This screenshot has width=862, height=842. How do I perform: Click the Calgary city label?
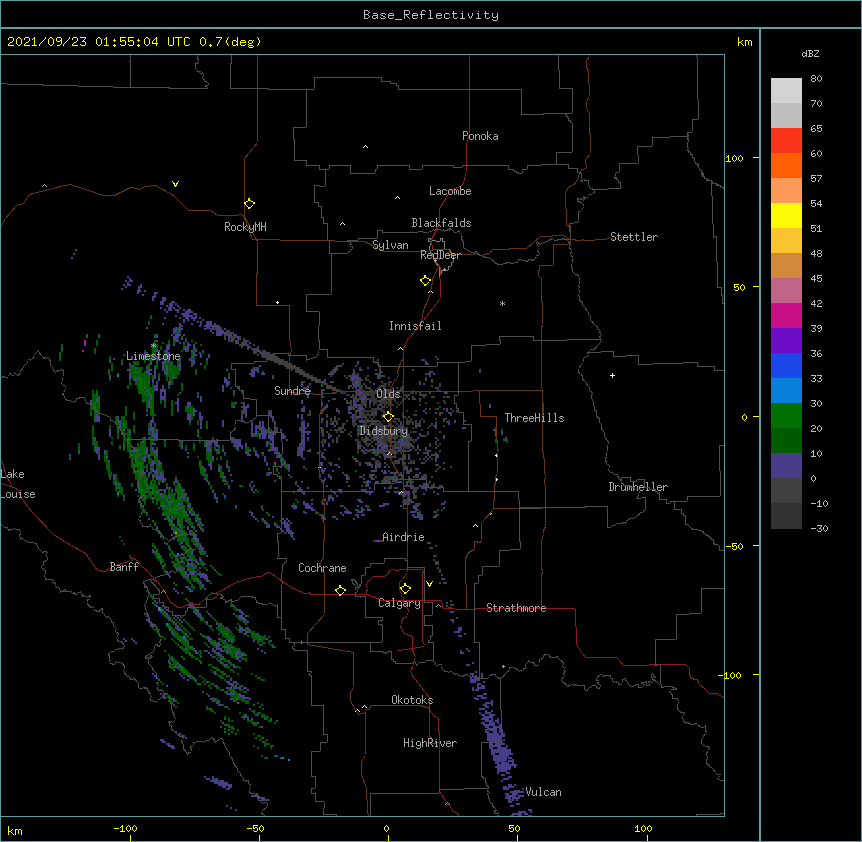(x=399, y=603)
